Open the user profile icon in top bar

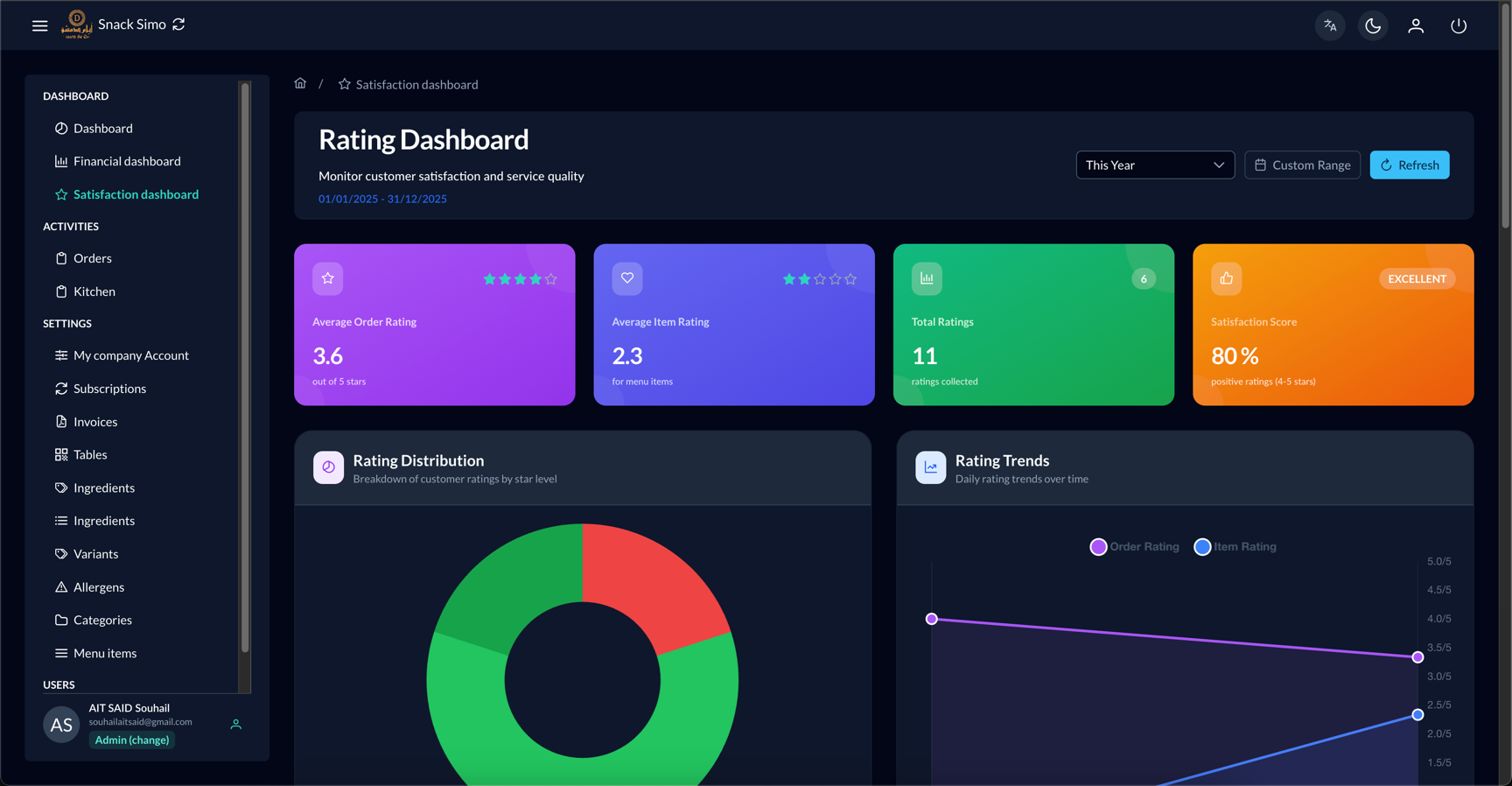[1416, 25]
